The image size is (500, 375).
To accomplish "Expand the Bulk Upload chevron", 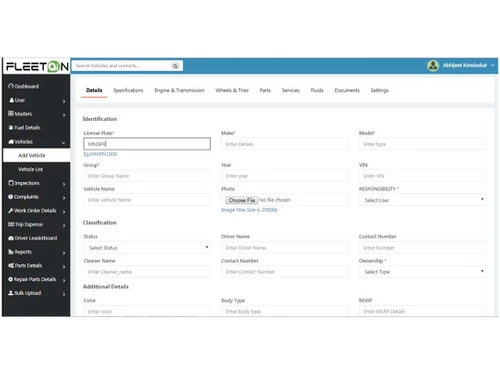I will point(64,294).
